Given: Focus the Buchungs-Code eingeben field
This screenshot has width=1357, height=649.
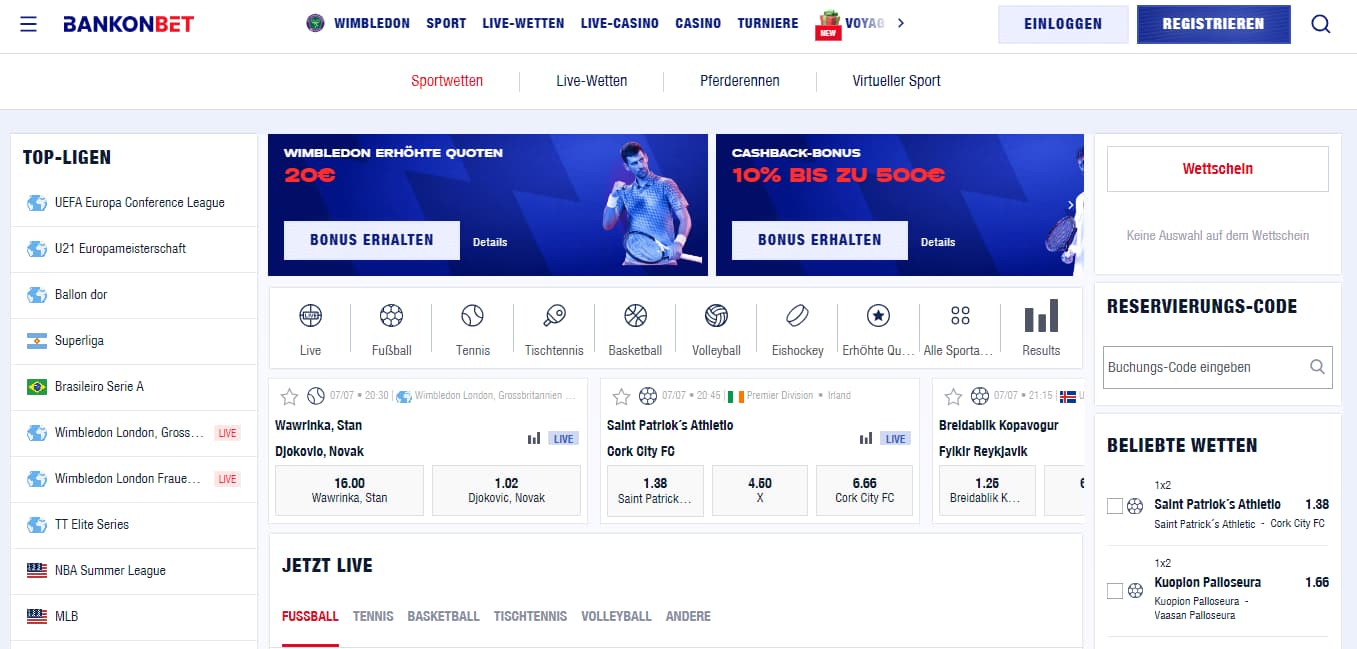Looking at the screenshot, I should tap(1218, 367).
